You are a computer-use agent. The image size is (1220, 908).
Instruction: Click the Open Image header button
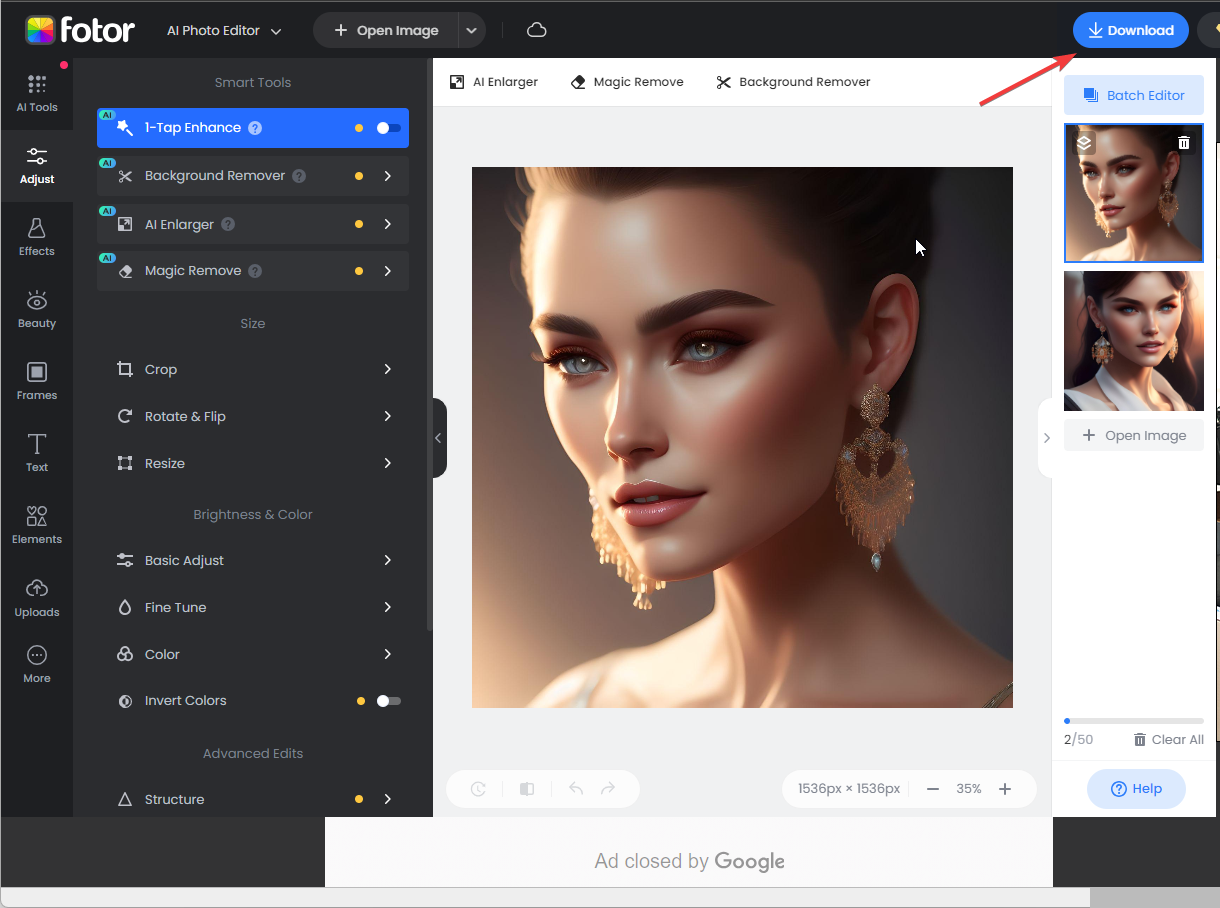(386, 31)
